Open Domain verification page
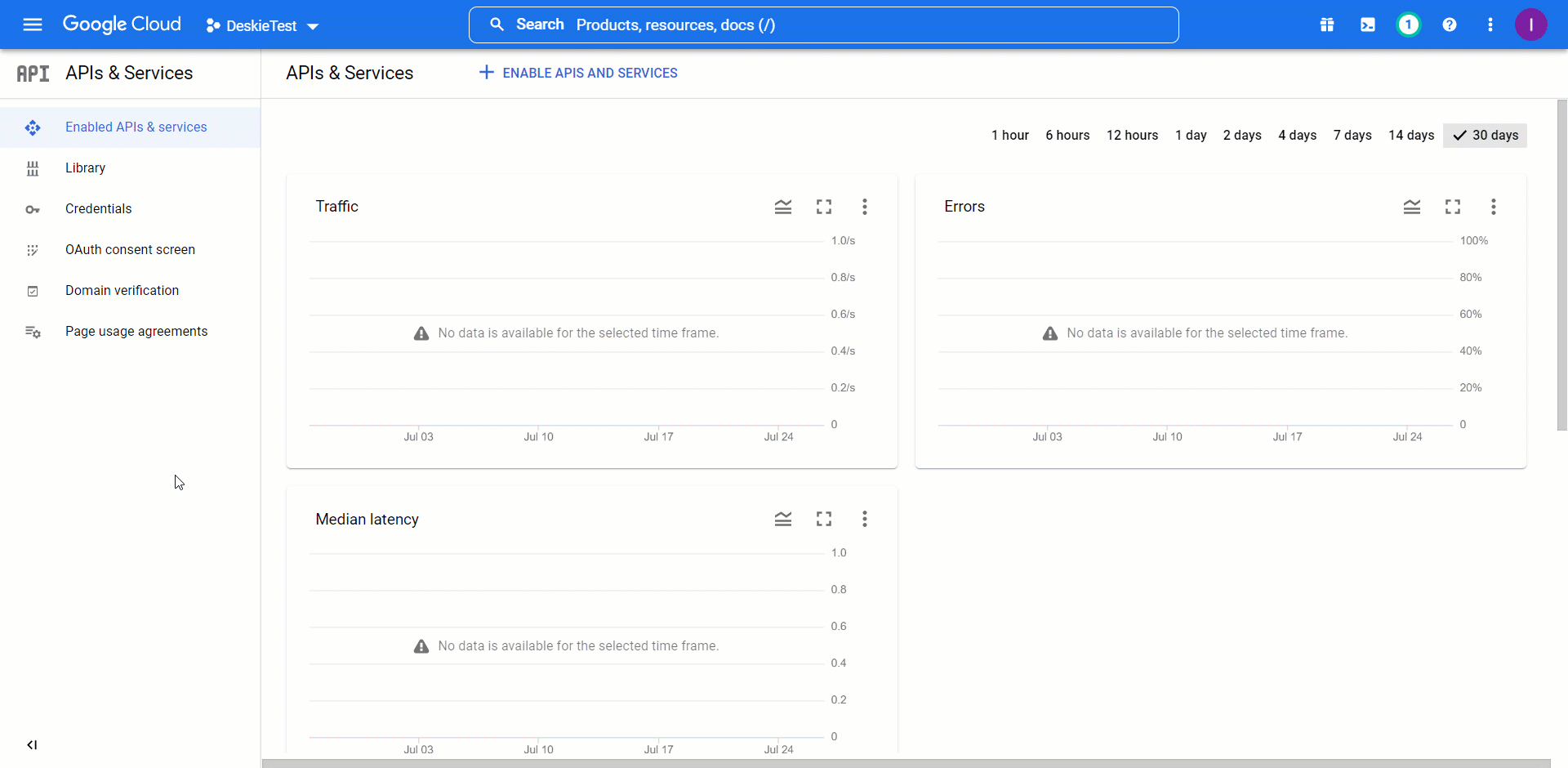This screenshot has width=1568, height=768. 131,291
